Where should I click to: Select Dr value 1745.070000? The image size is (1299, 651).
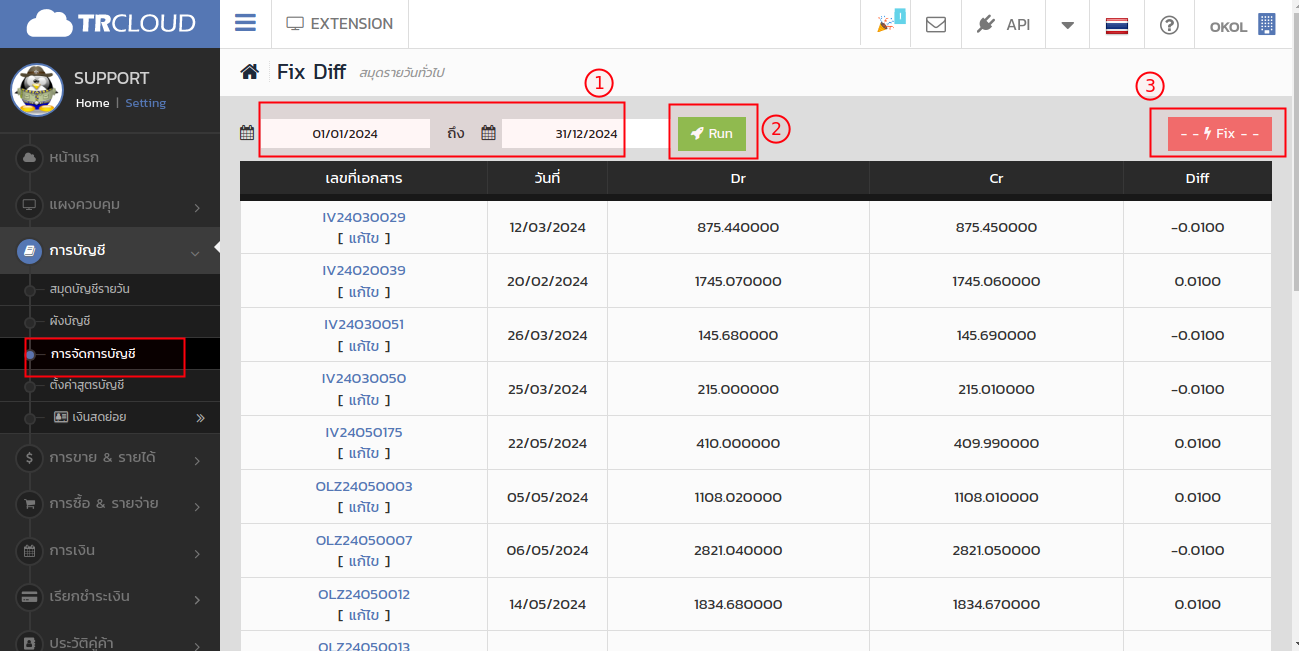pyautogui.click(x=738, y=282)
